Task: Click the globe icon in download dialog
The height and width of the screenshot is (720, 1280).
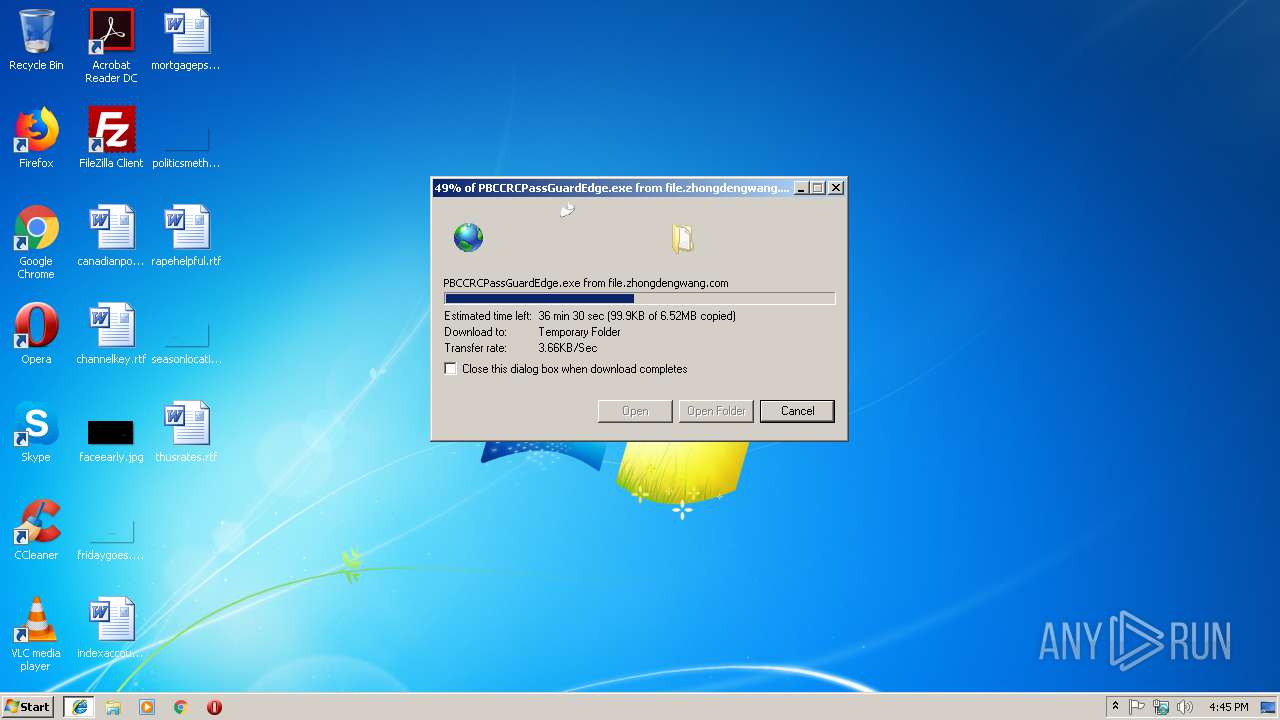Action: coord(468,238)
